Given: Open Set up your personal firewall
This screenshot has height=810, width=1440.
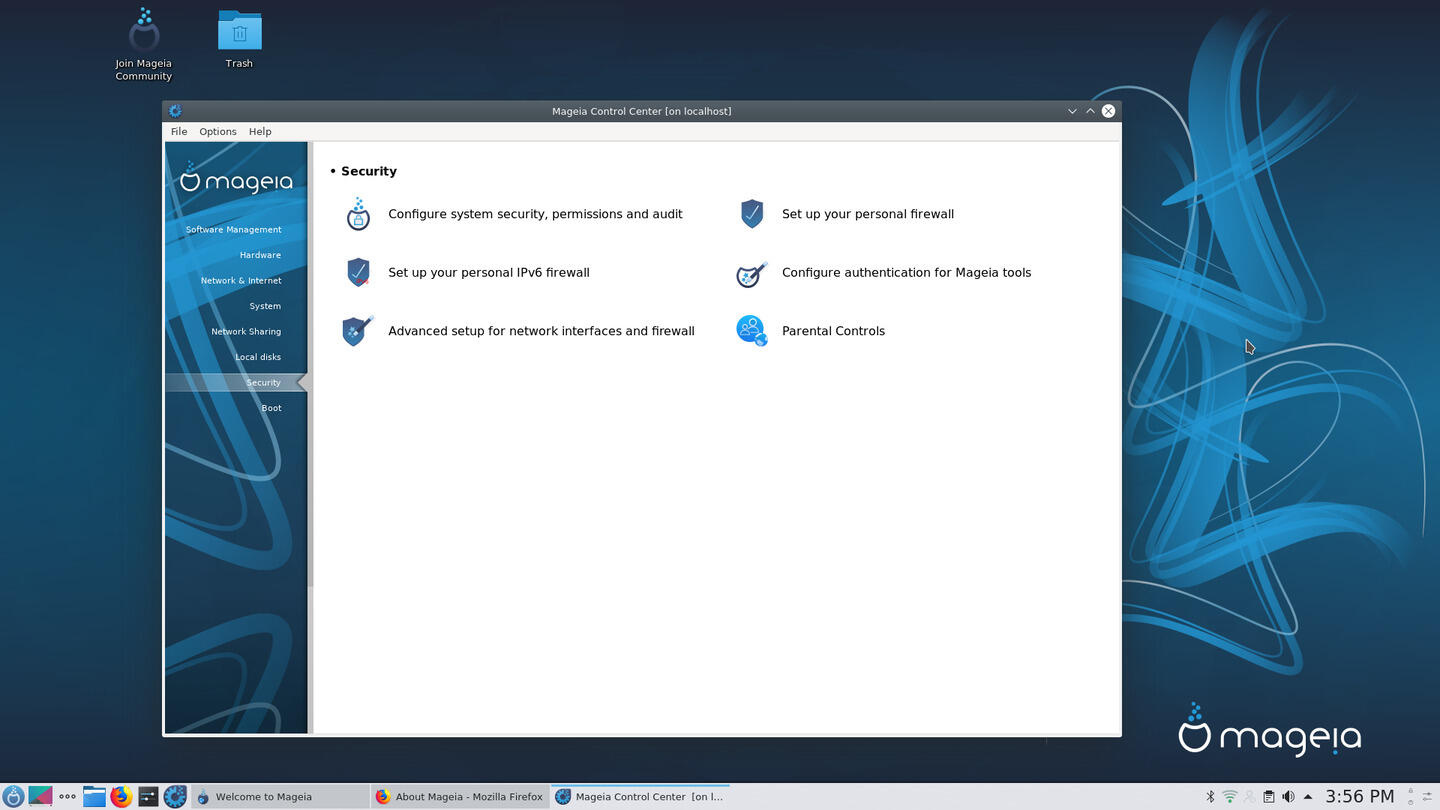Looking at the screenshot, I should coord(868,214).
